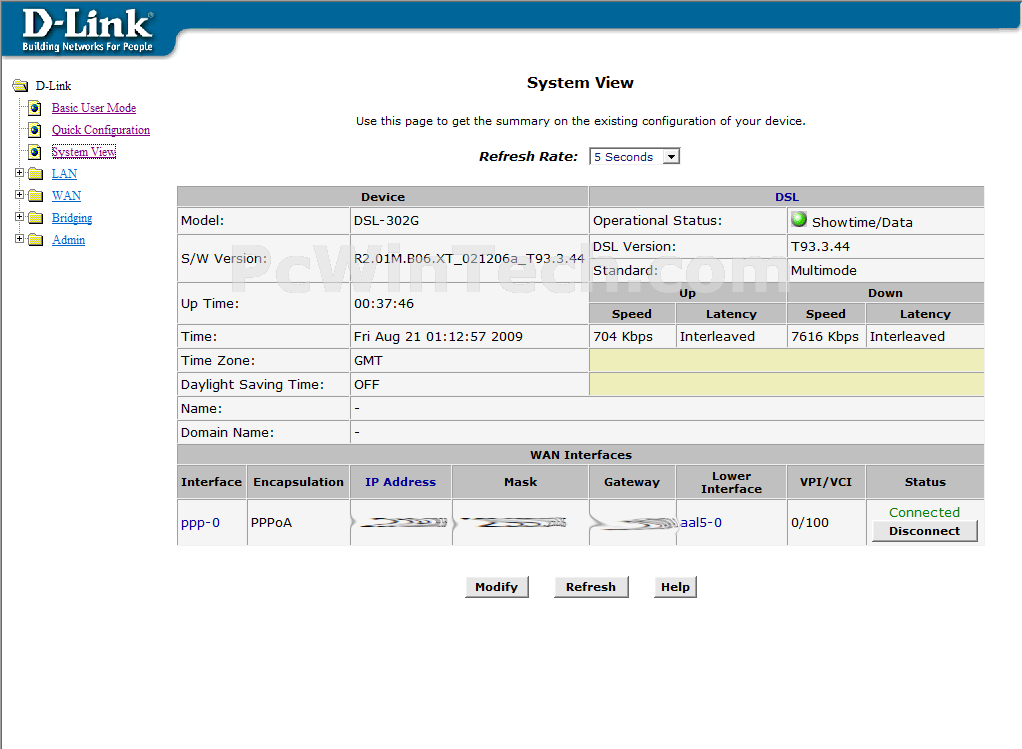Expand the WAN tree node

pos(20,194)
